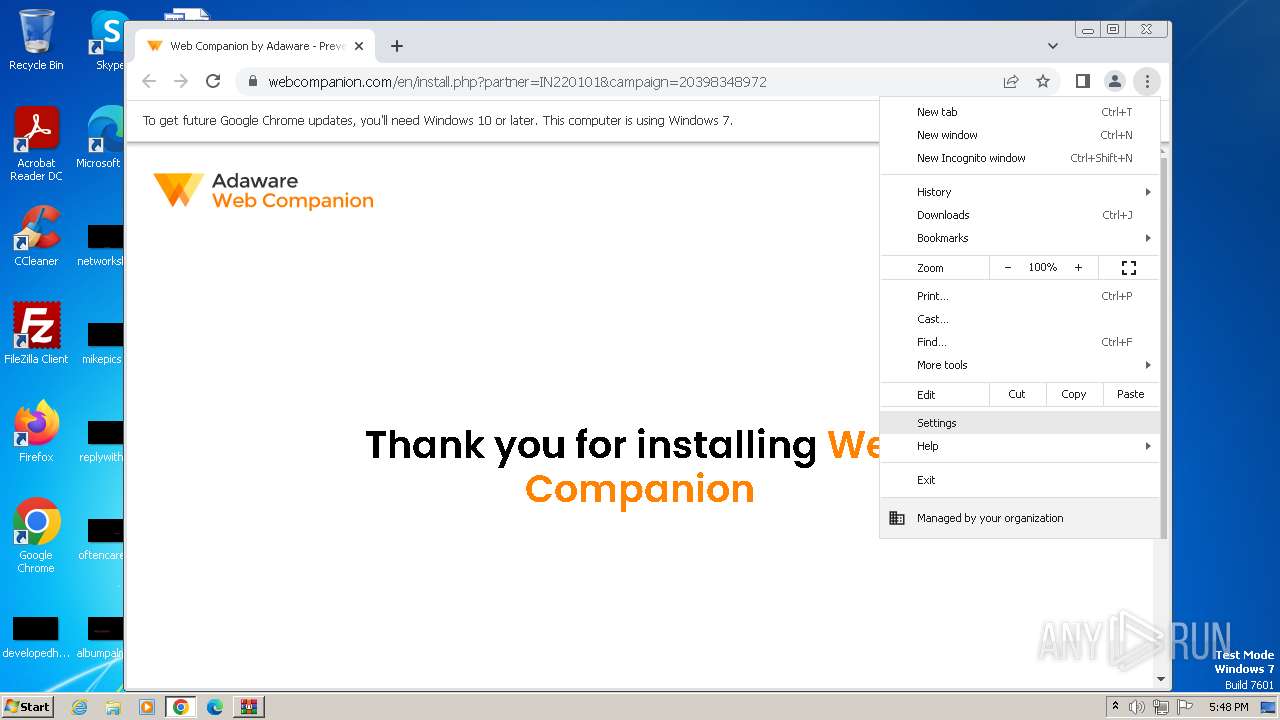Click the network tray icon
The height and width of the screenshot is (720, 1280).
click(1161, 707)
